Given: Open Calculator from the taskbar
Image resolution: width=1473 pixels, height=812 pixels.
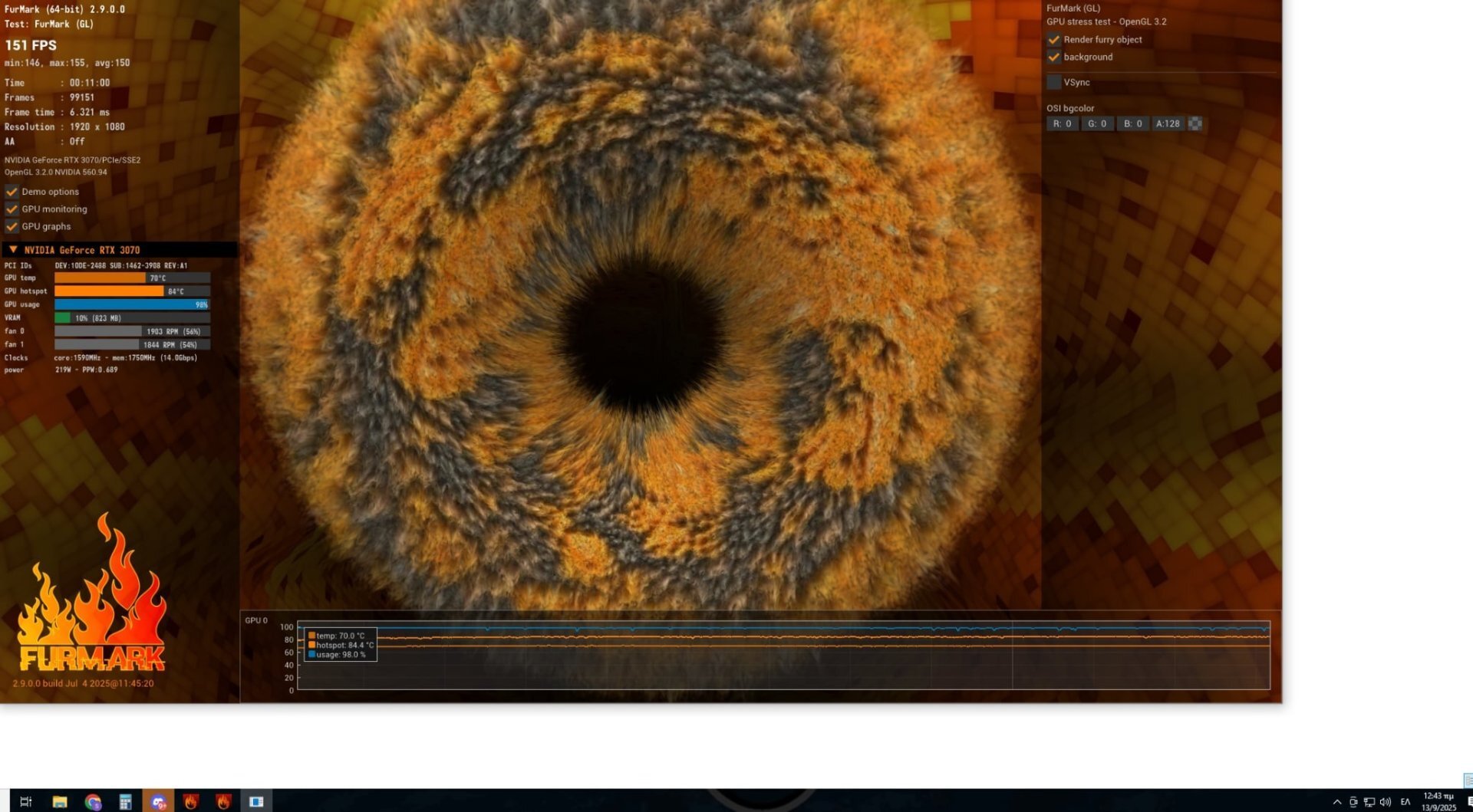Looking at the screenshot, I should coord(125,801).
